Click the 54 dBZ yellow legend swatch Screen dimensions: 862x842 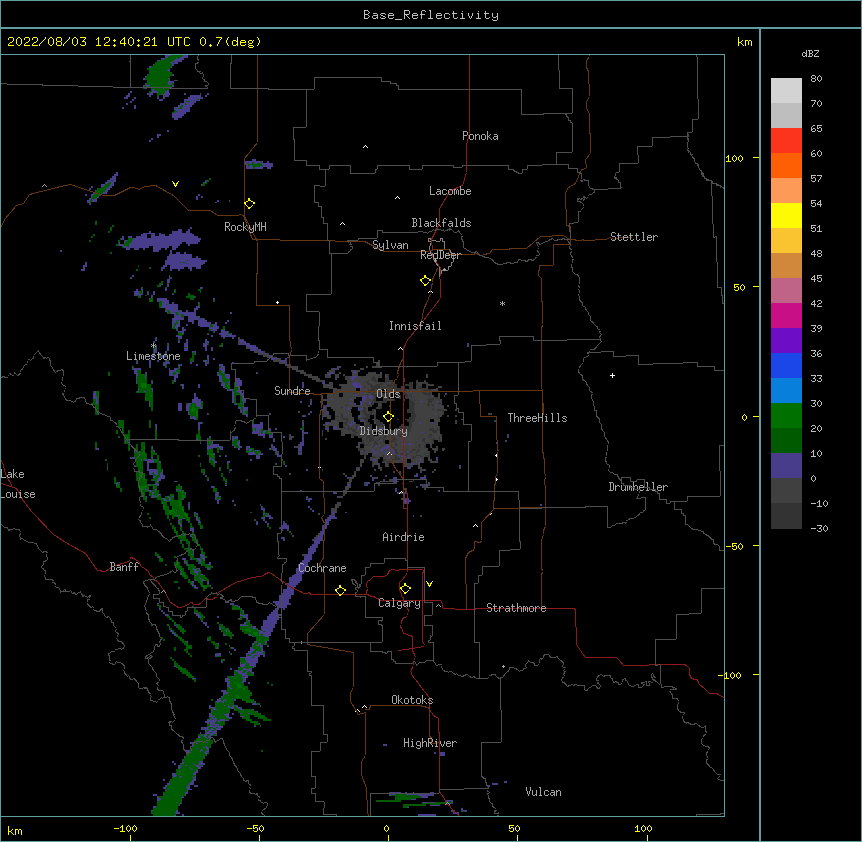[786, 215]
